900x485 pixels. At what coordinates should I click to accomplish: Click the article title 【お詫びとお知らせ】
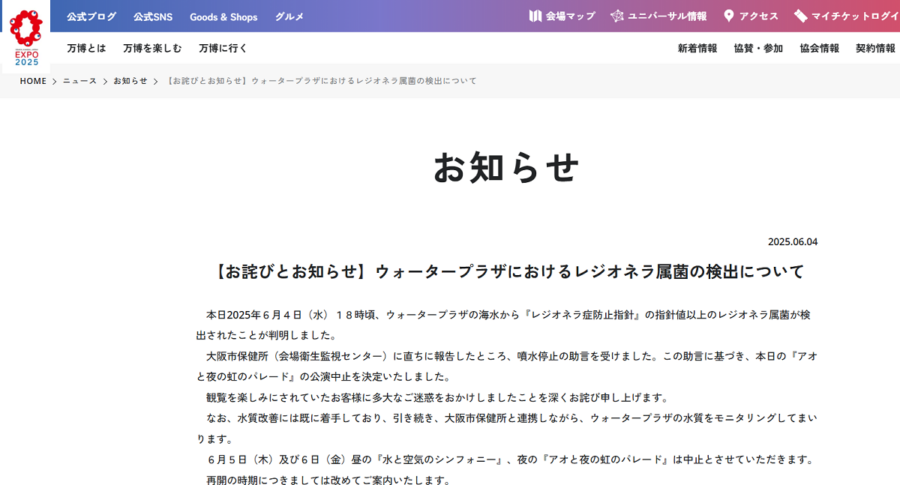507,271
